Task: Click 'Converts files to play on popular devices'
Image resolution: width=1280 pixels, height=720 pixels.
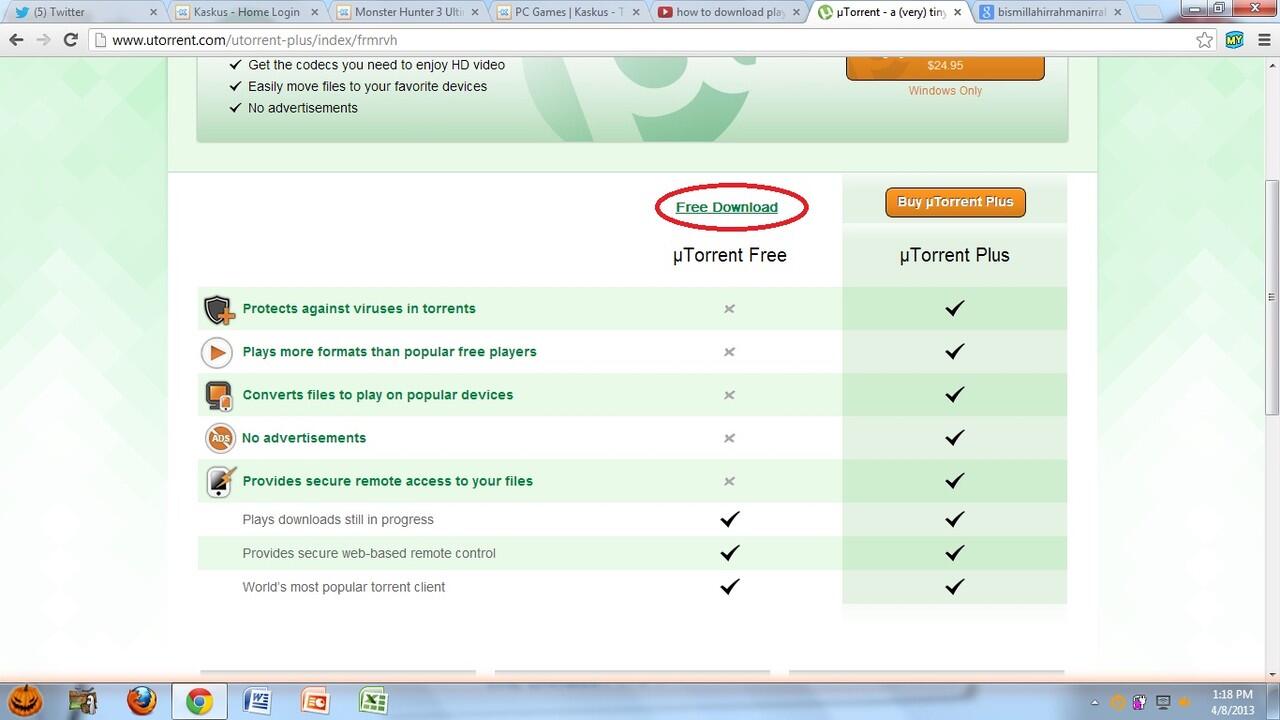Action: click(x=378, y=394)
